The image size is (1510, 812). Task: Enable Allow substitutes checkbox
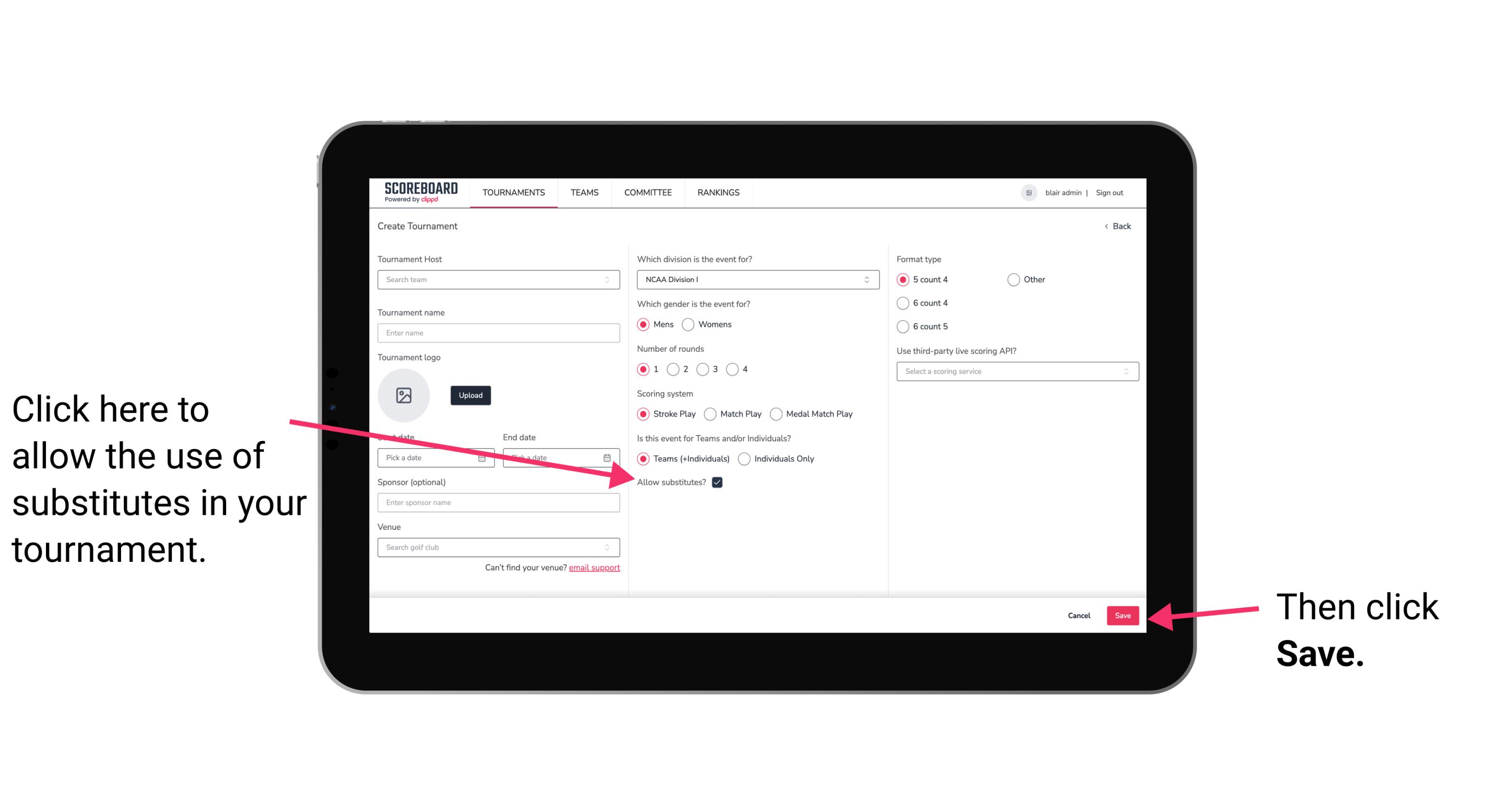tap(718, 482)
